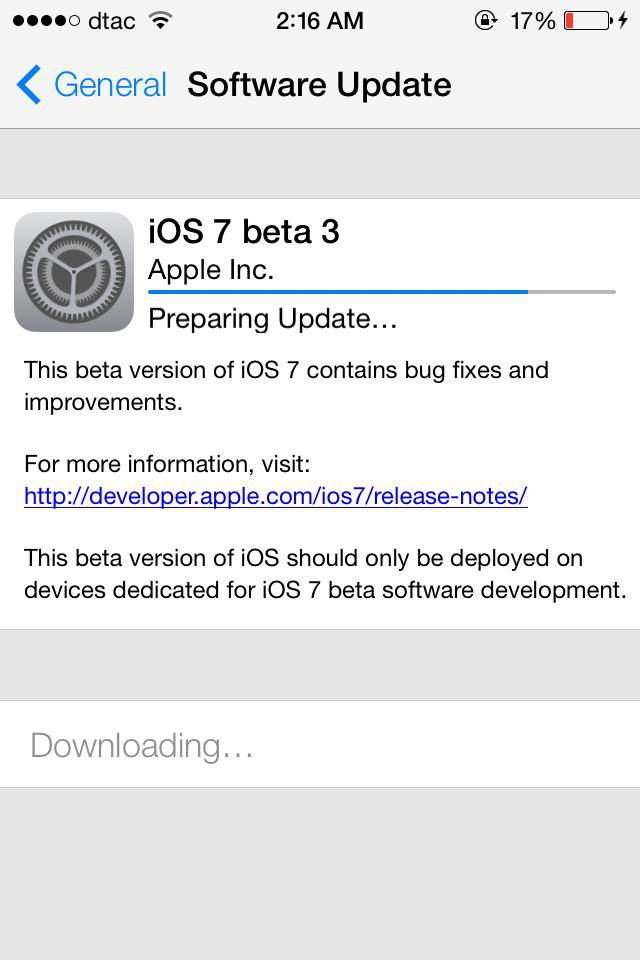Tap the back chevron arrow
The width and height of the screenshot is (640, 960).
pos(29,84)
